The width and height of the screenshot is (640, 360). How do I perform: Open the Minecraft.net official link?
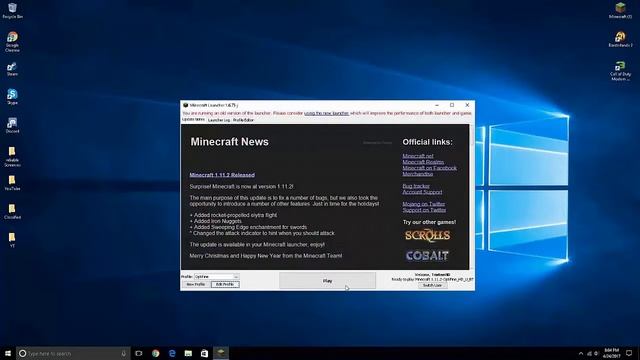(x=418, y=156)
